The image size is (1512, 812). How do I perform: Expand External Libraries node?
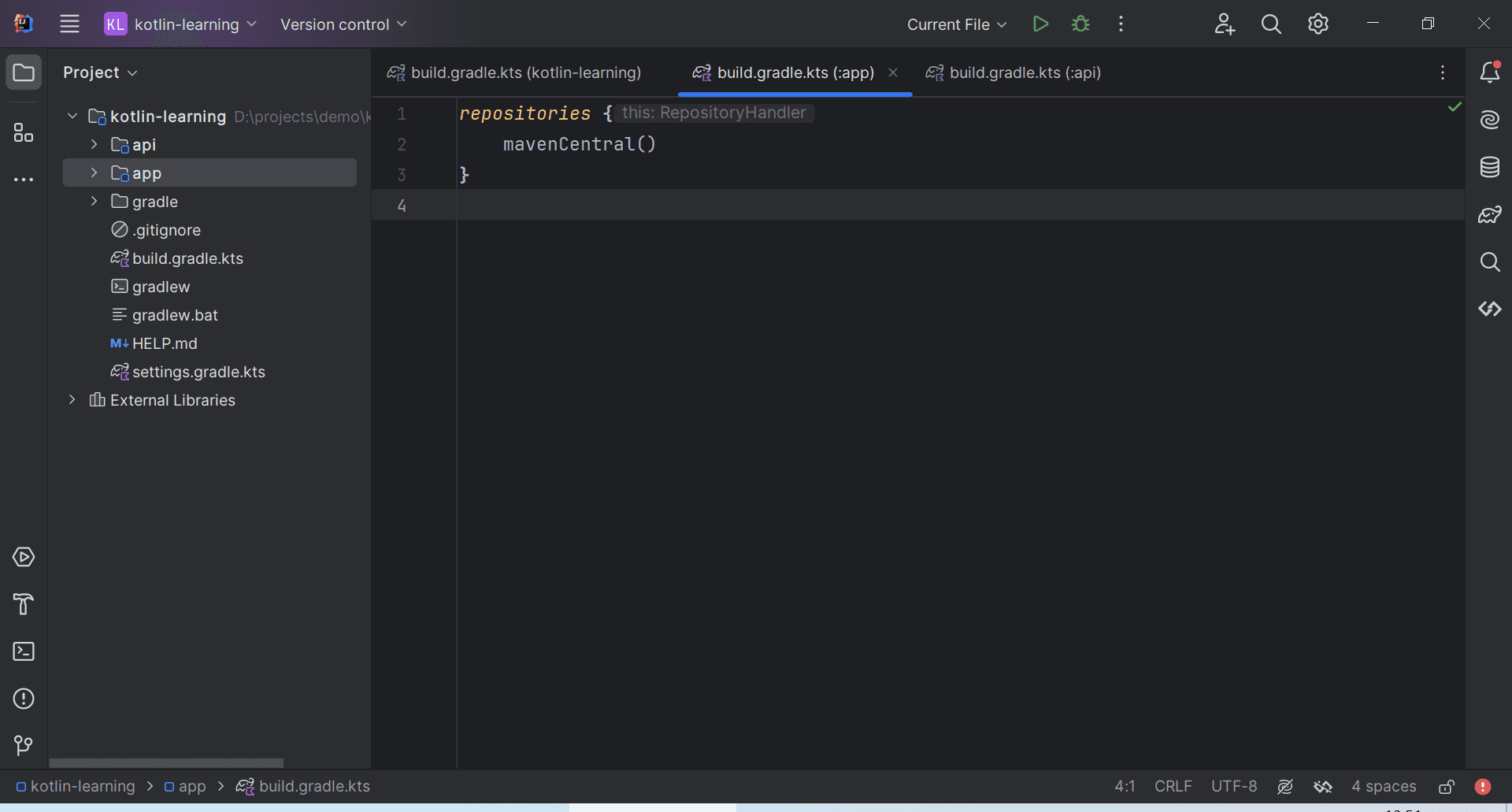(72, 399)
